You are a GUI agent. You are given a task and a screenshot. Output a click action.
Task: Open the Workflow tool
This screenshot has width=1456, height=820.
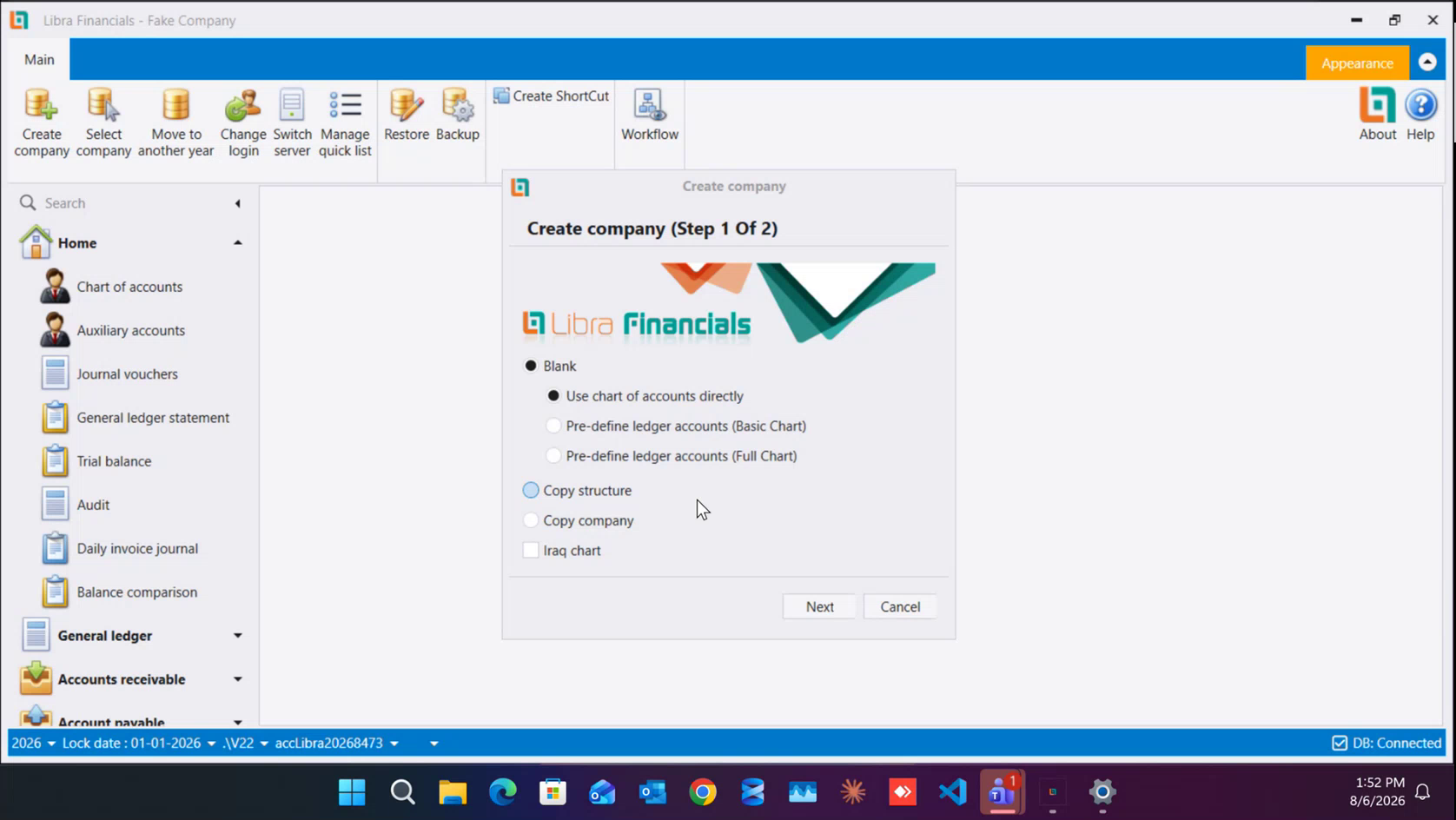[650, 115]
